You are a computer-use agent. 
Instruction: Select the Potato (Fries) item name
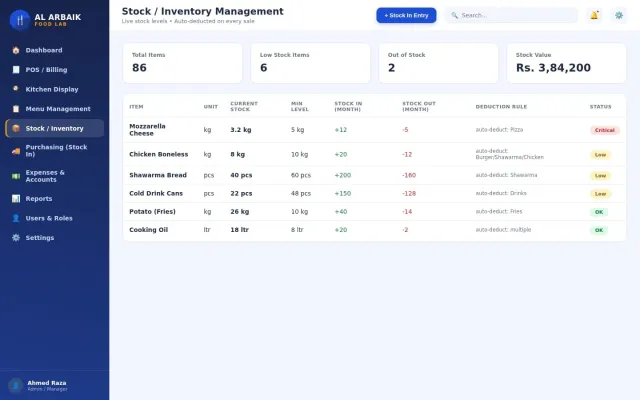pos(152,211)
